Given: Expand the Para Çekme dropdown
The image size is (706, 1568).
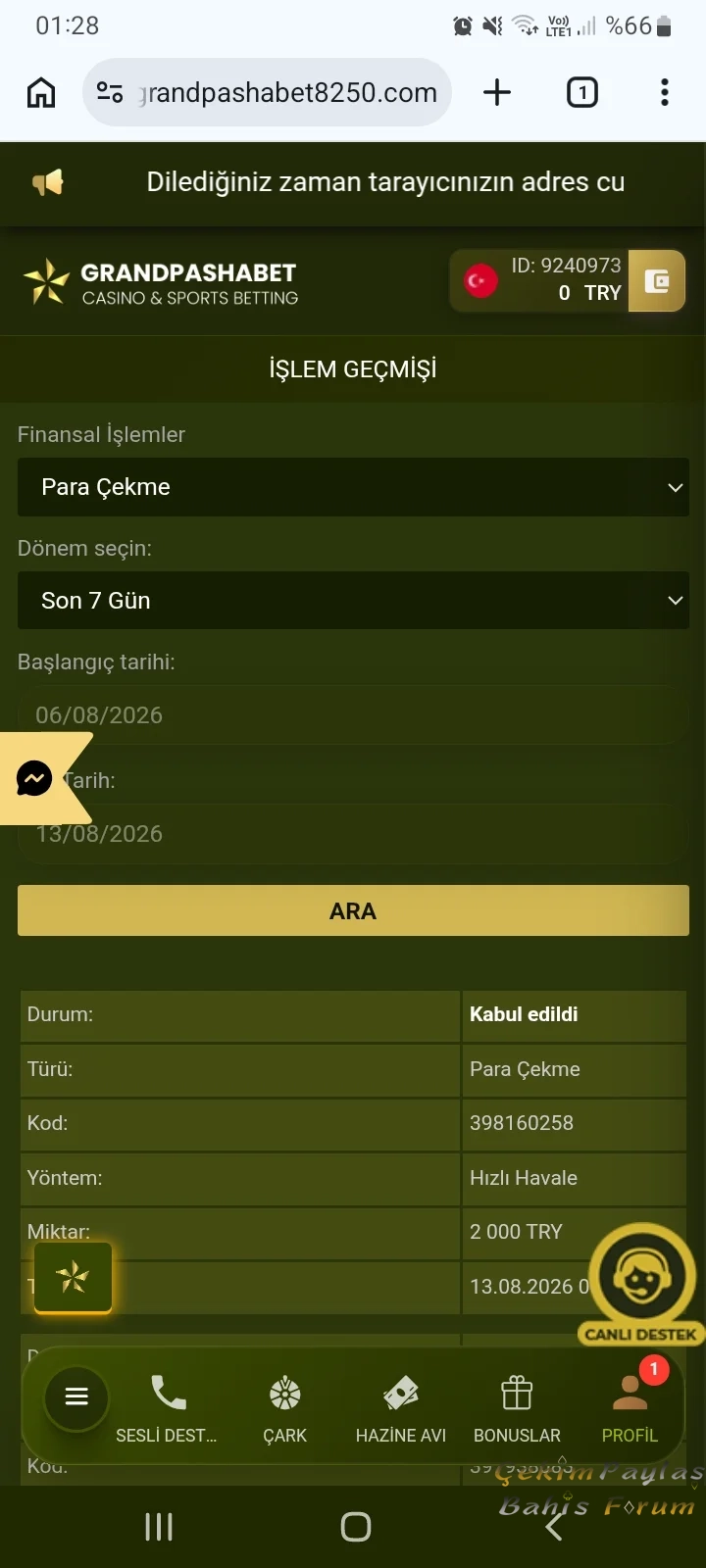Looking at the screenshot, I should tap(353, 487).
